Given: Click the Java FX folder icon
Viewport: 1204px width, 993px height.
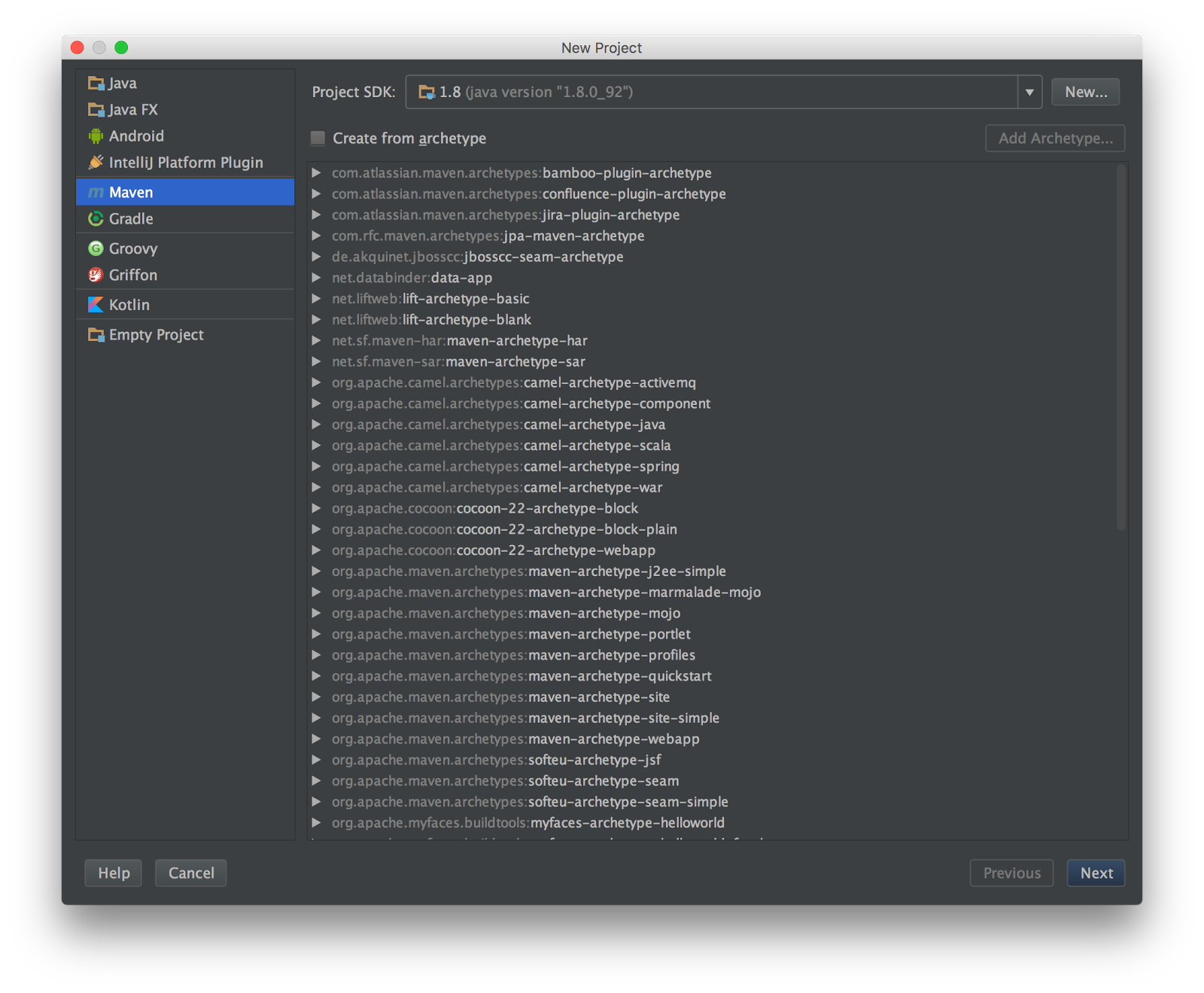Looking at the screenshot, I should pyautogui.click(x=96, y=110).
